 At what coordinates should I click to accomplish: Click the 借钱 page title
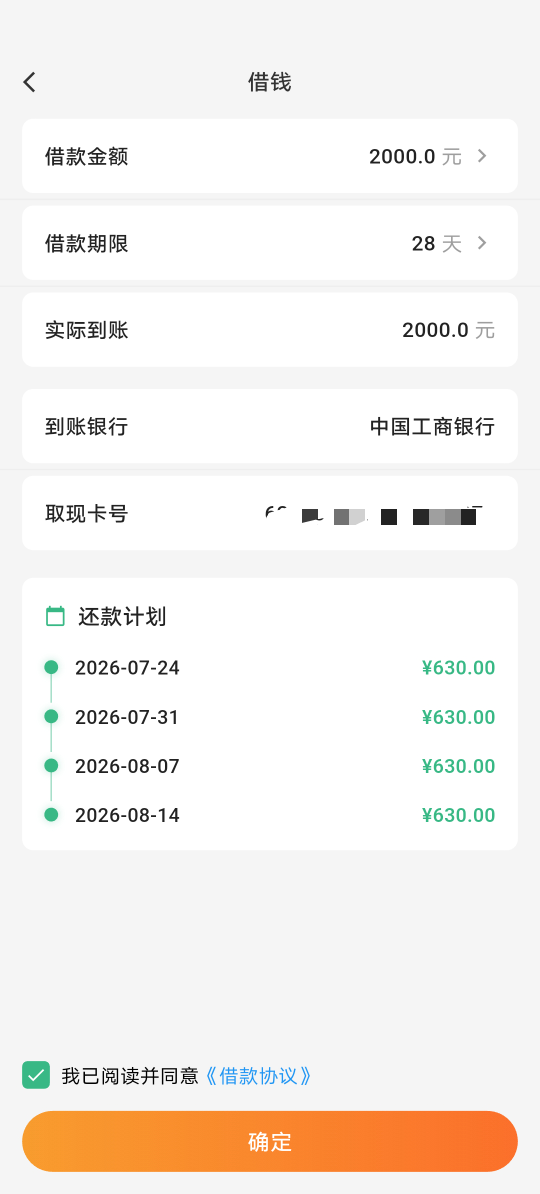pos(270,82)
